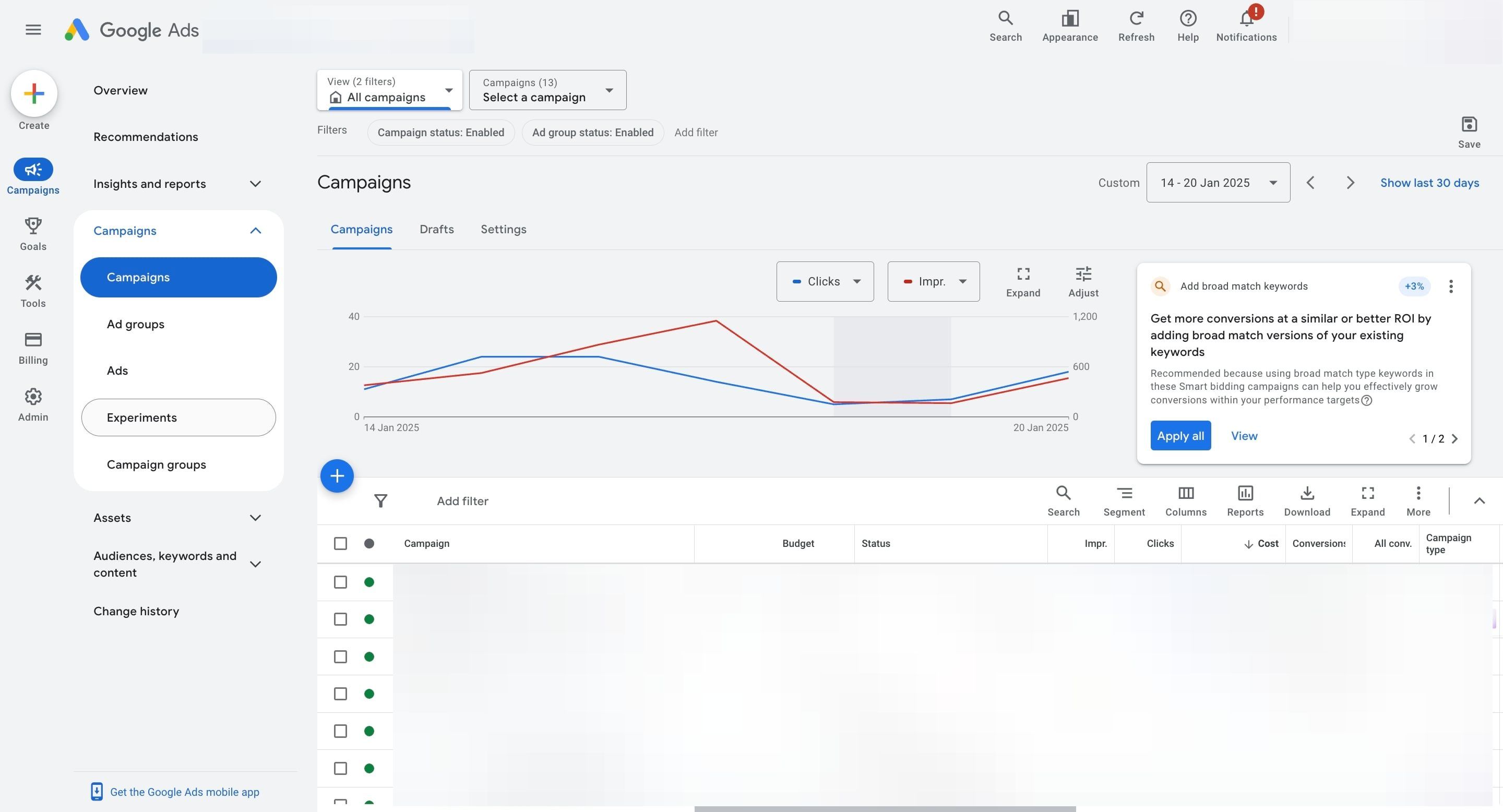1503x812 pixels.
Task: Open Search in the top bar
Action: [1005, 26]
